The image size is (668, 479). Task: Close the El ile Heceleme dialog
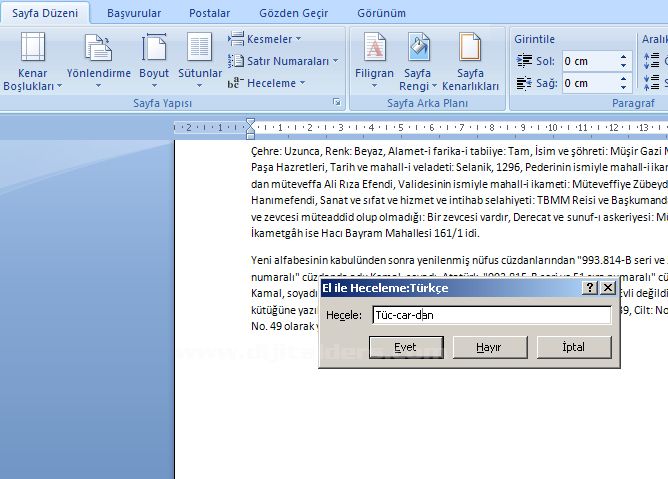(x=608, y=288)
